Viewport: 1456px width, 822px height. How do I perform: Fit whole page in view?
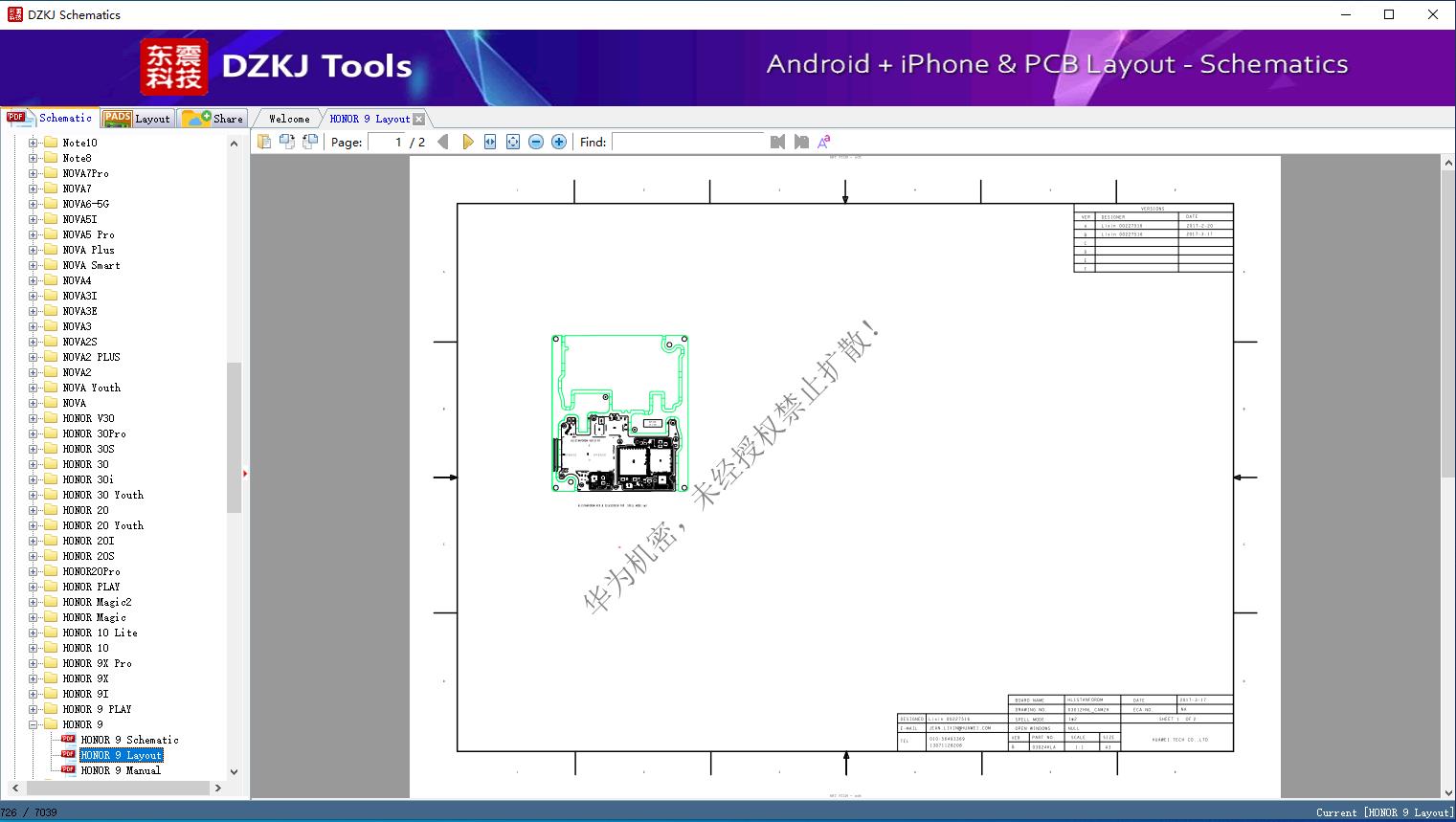click(513, 142)
